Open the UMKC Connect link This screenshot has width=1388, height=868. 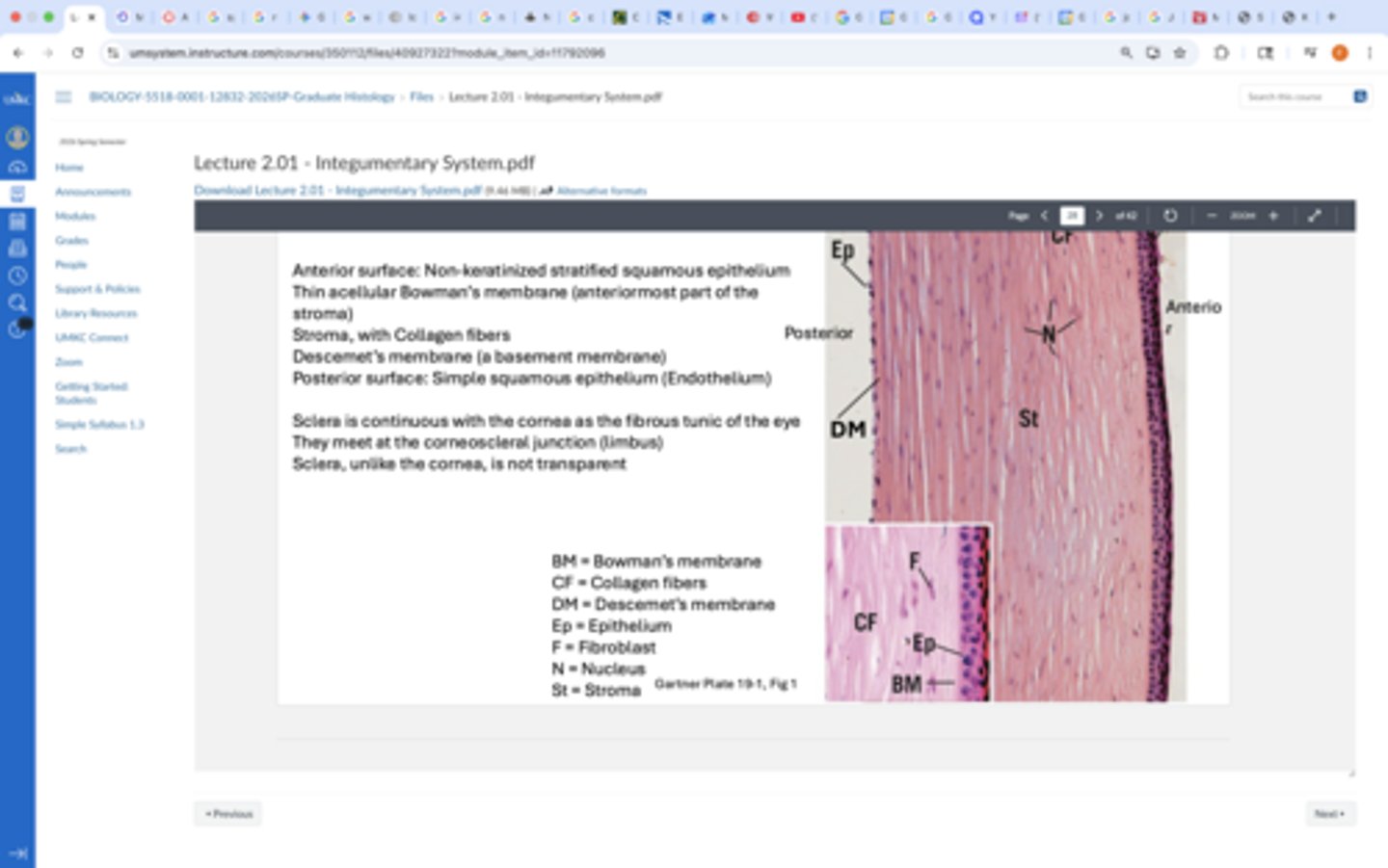92,337
